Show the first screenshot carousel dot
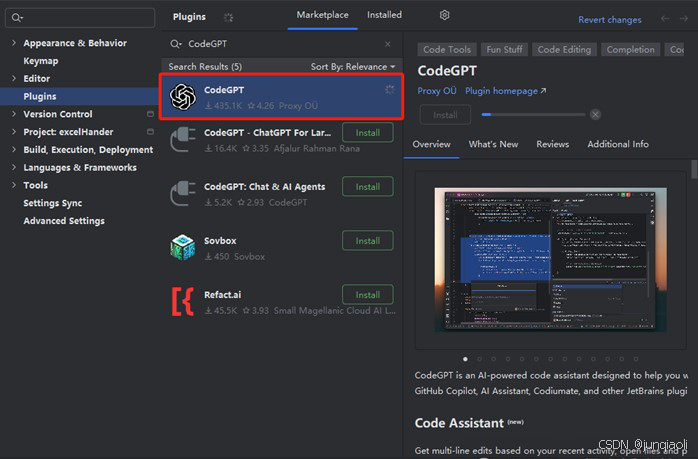This screenshot has height=459, width=698. pyautogui.click(x=465, y=359)
